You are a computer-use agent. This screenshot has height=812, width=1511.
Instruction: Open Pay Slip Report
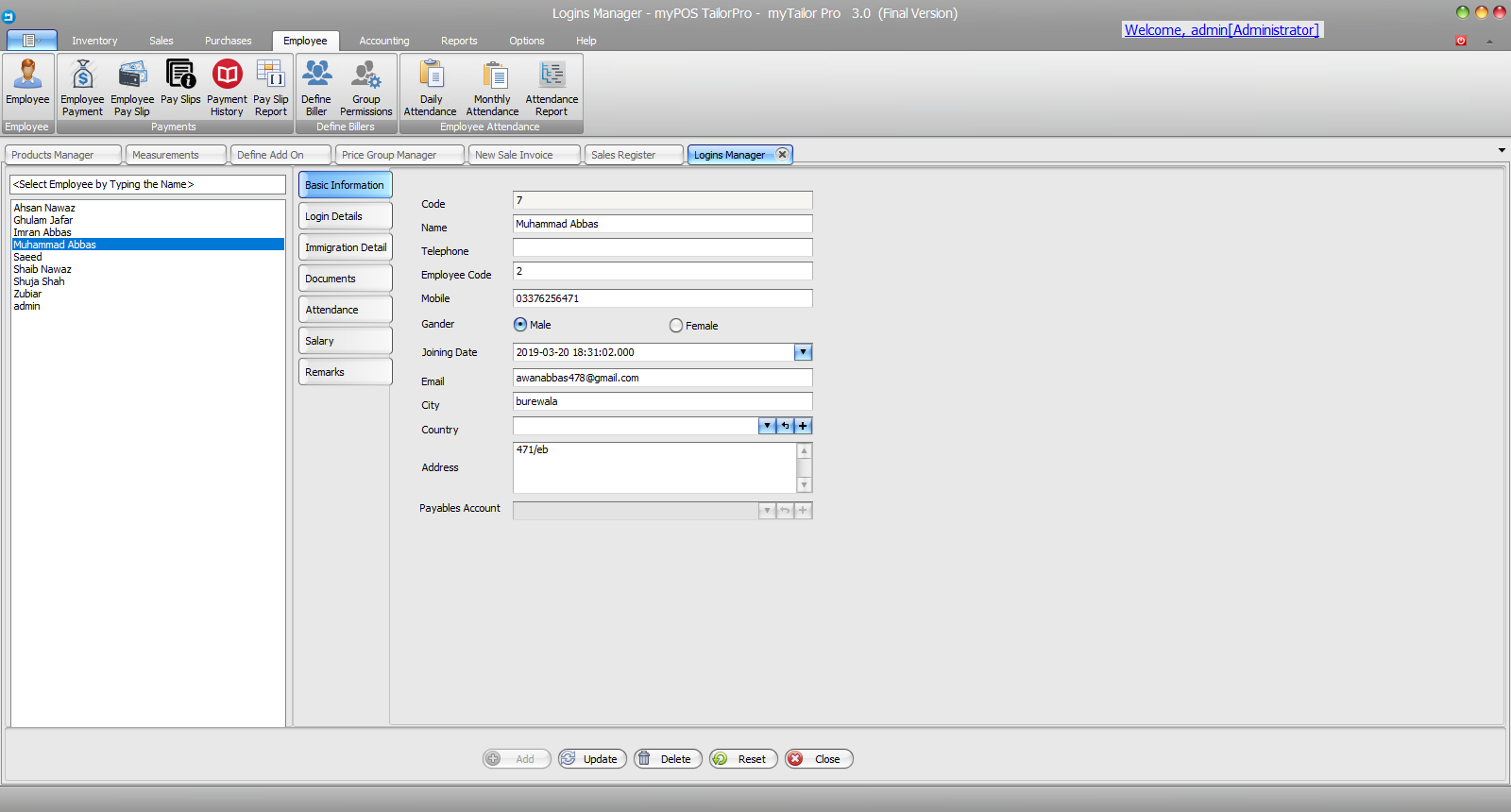pyautogui.click(x=271, y=88)
